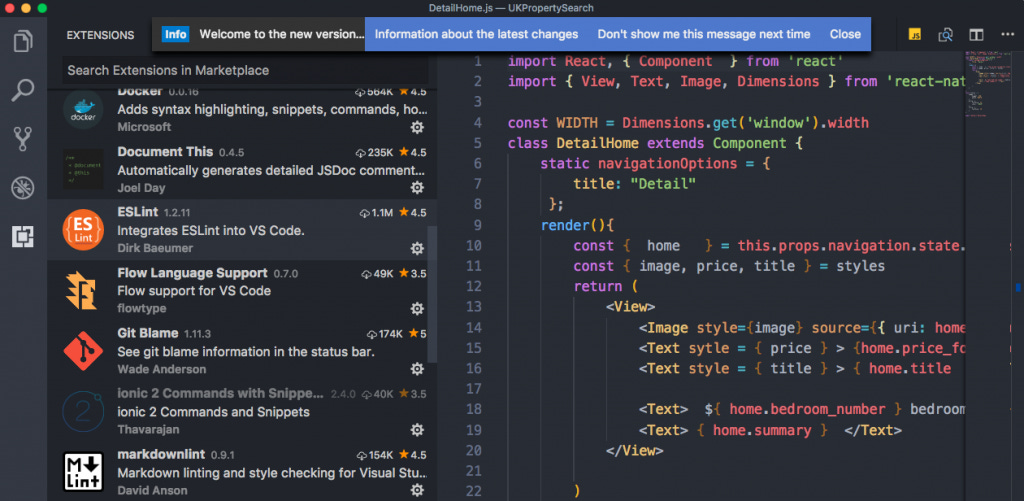The height and width of the screenshot is (501, 1024).
Task: Click Information about the latest changes
Action: [477, 34]
